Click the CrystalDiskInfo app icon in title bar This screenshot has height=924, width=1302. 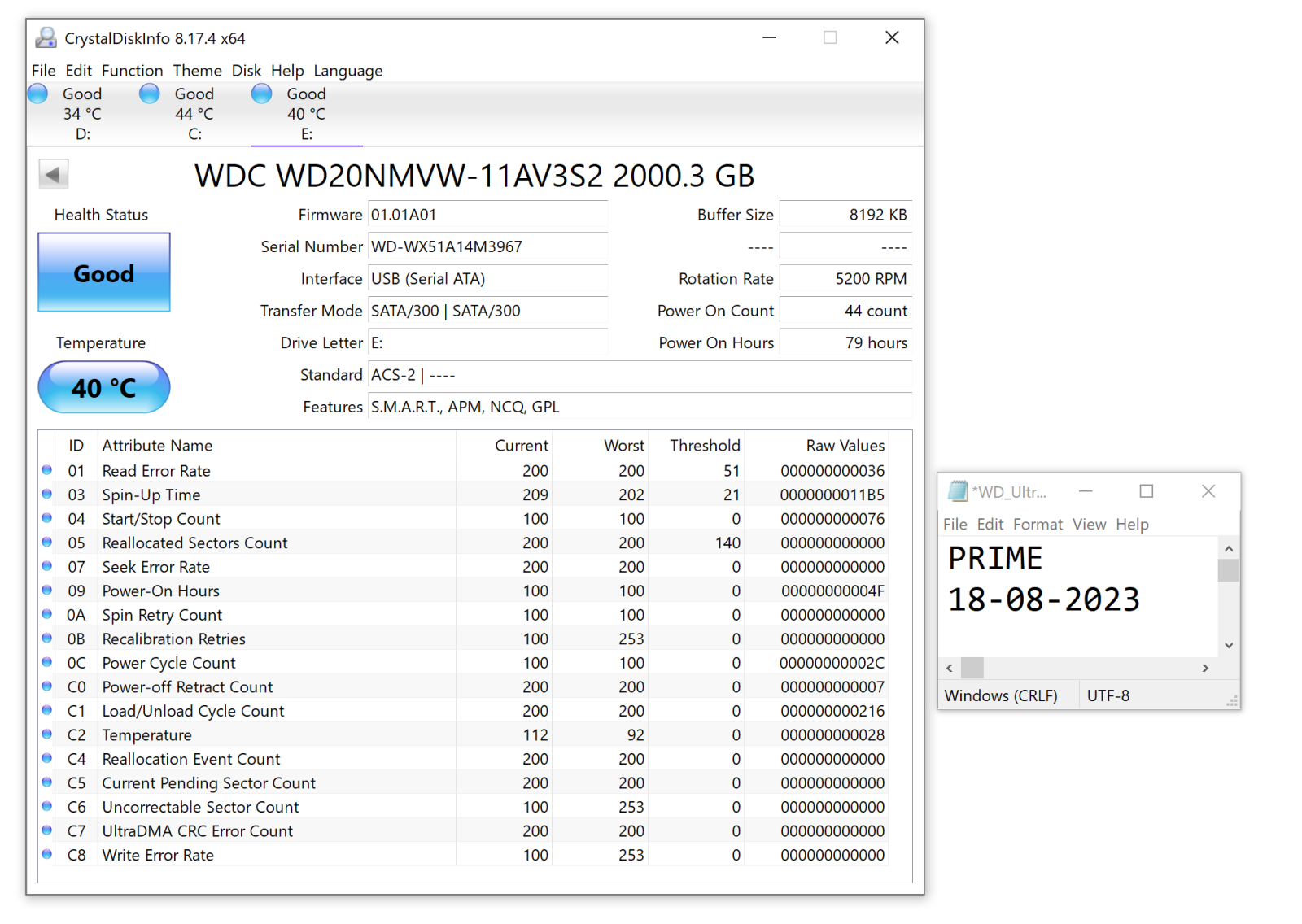(x=46, y=38)
